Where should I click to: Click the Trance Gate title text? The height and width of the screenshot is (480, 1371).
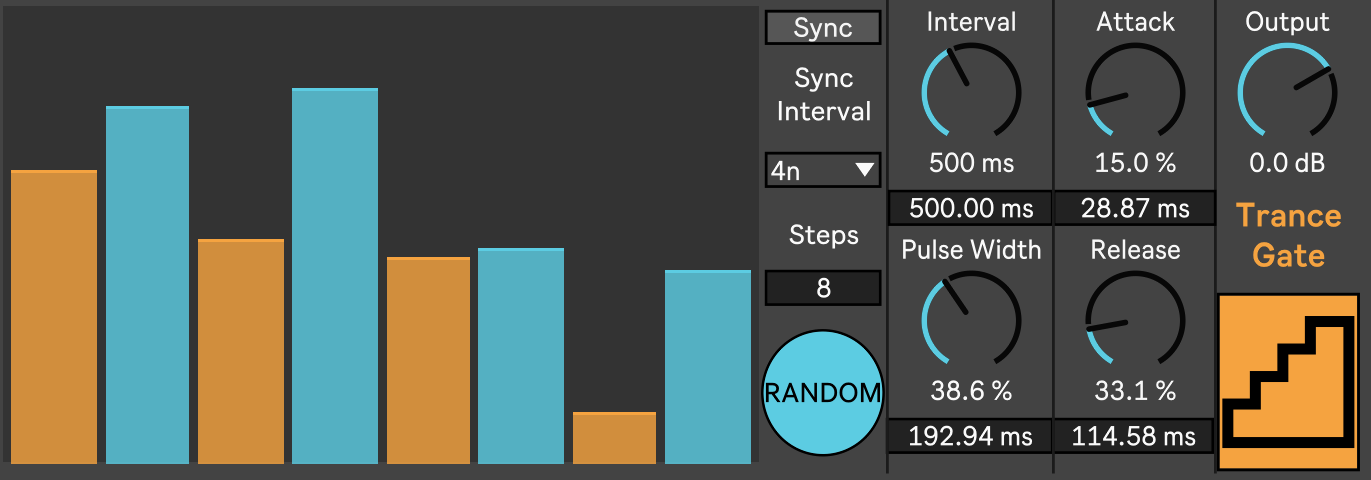pyautogui.click(x=1288, y=236)
